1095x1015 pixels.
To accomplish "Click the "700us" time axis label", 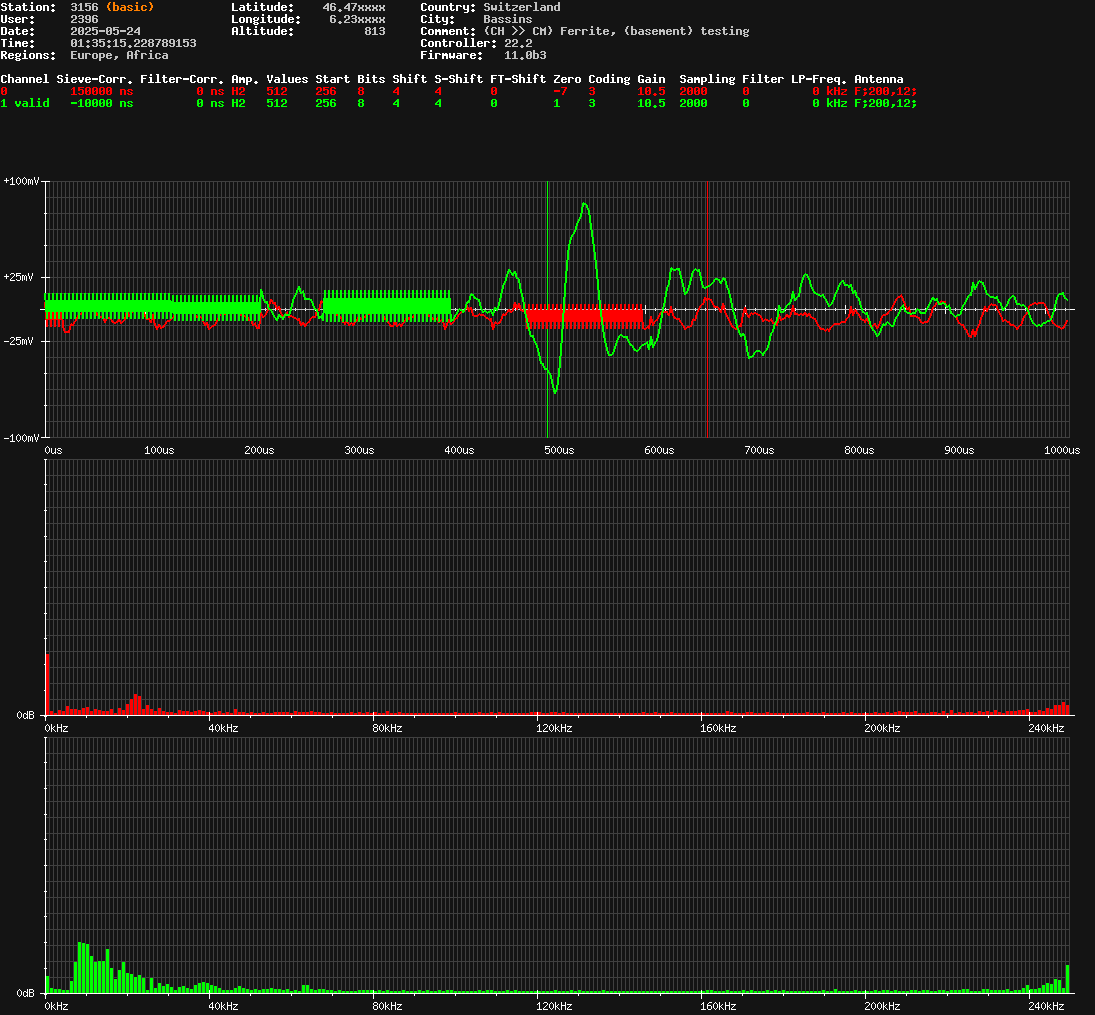I will point(759,451).
